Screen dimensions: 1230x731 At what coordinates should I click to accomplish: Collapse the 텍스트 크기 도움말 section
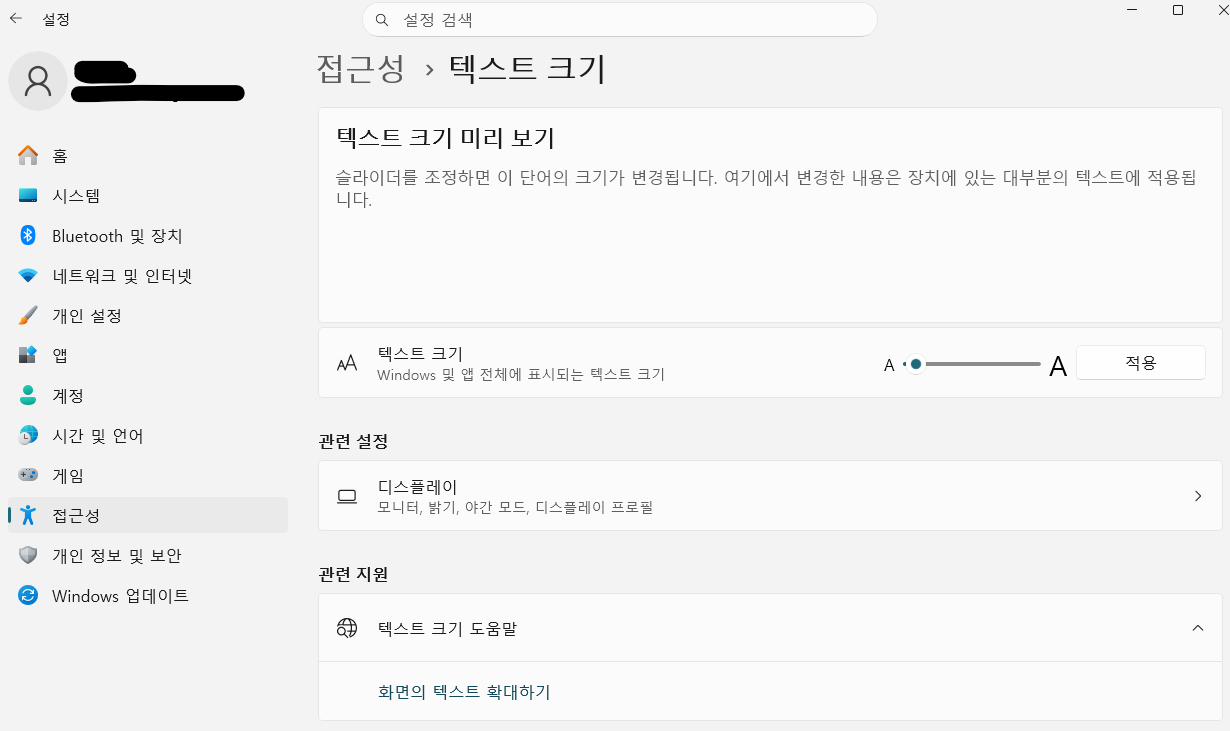pos(1198,628)
